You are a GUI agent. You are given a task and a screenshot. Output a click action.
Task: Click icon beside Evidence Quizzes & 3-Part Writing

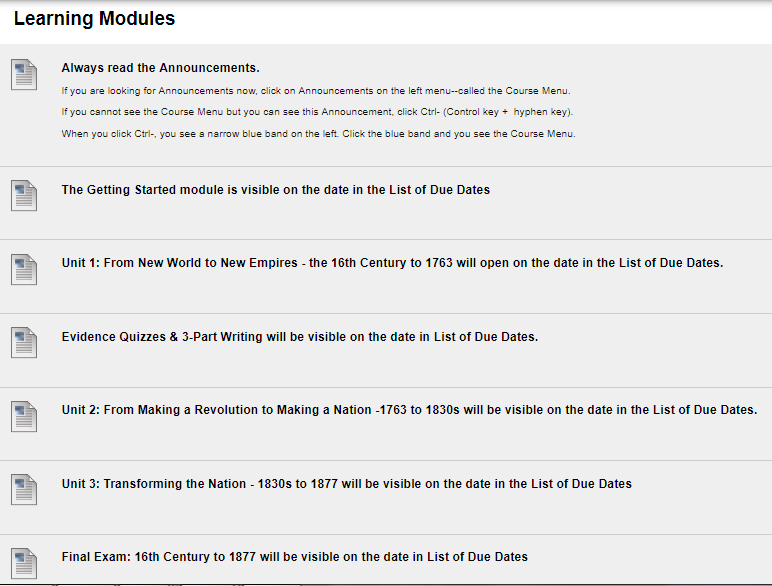point(24,343)
